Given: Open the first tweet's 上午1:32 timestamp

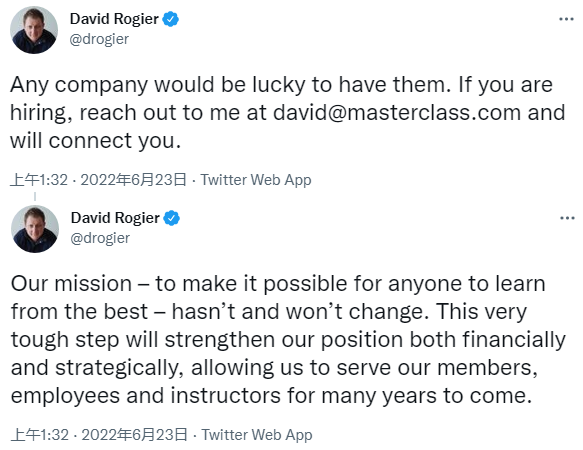Looking at the screenshot, I should click(x=39, y=180).
